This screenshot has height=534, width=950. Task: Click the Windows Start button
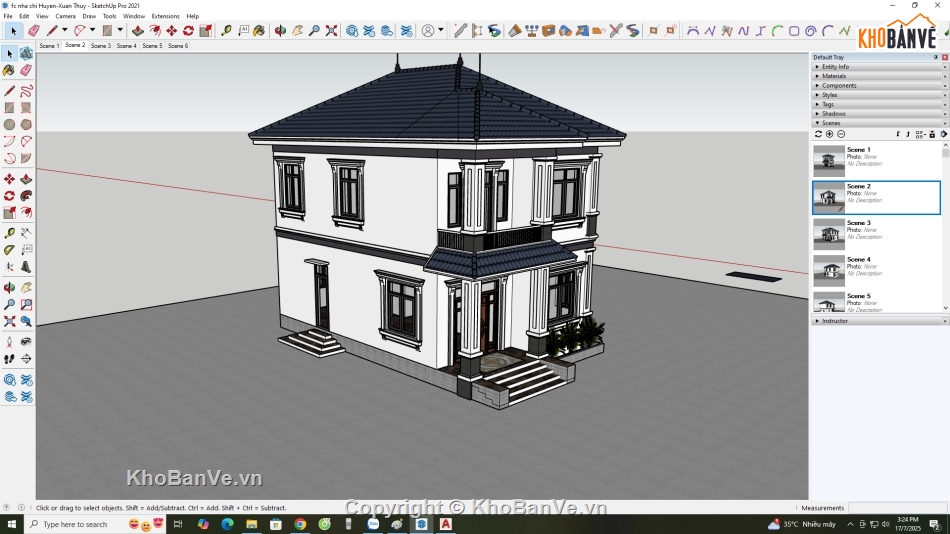click(12, 524)
